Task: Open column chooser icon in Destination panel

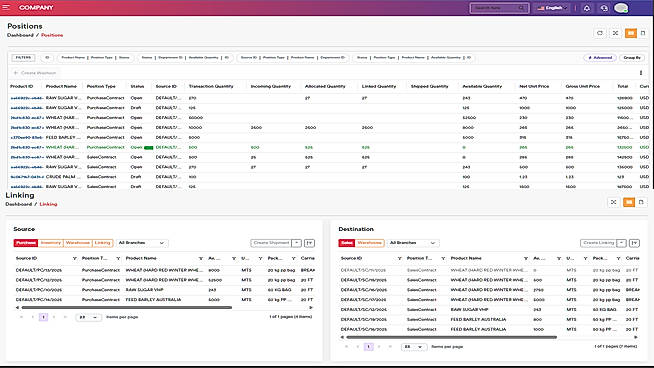Action: point(634,243)
